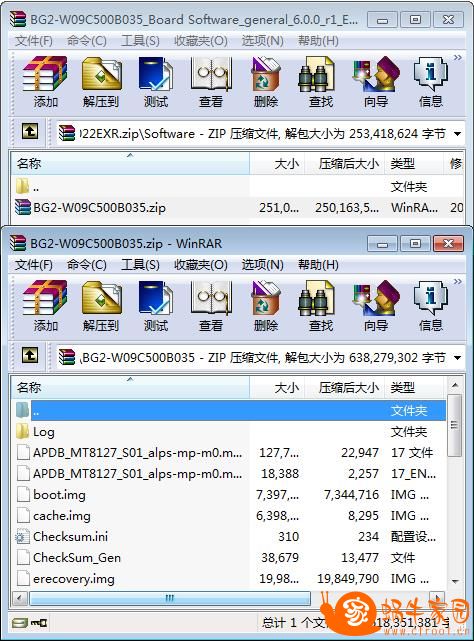Click Wizard (向导) icon in top window
This screenshot has width=474, height=641.
point(376,83)
